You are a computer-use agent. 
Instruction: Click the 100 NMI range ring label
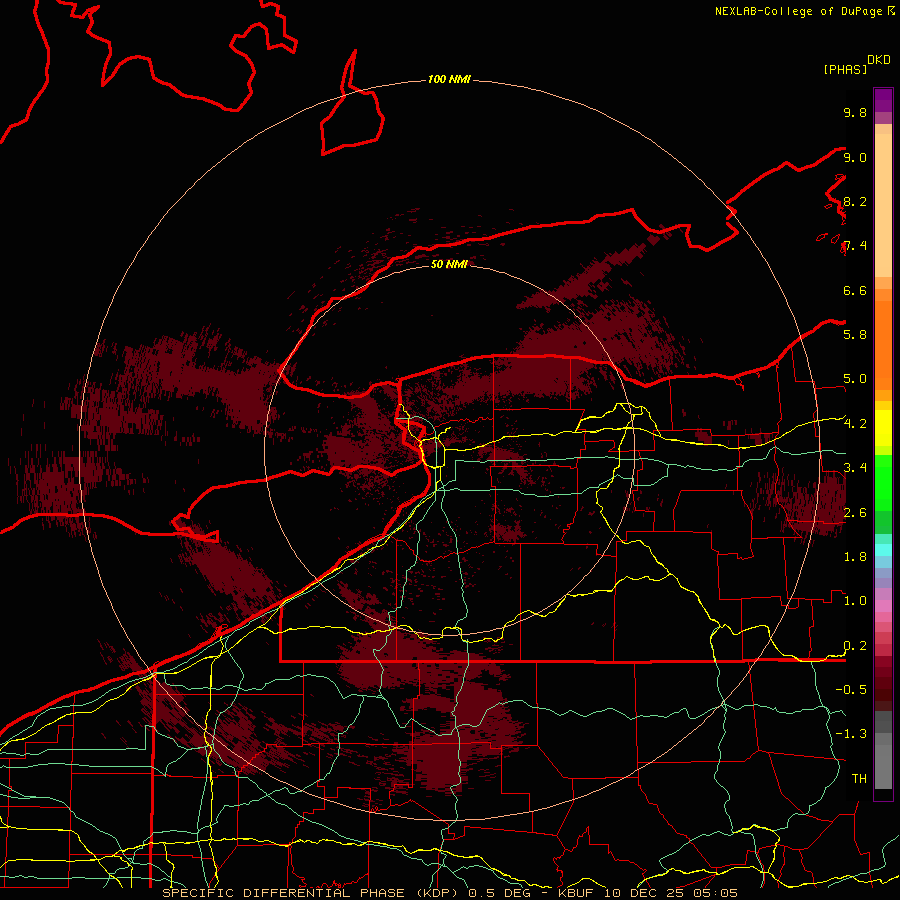point(449,79)
